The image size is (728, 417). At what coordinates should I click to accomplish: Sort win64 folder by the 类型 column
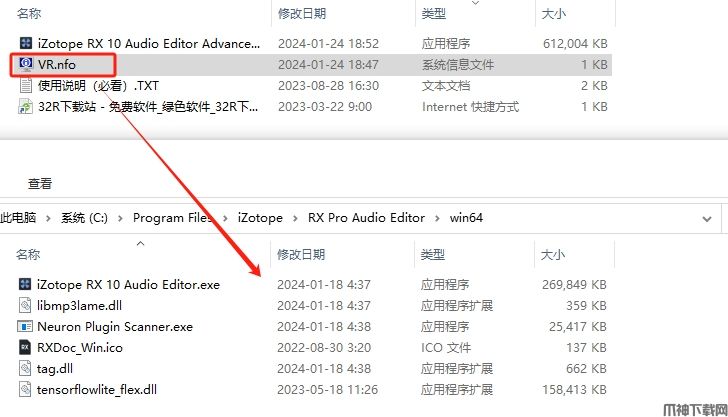click(433, 254)
